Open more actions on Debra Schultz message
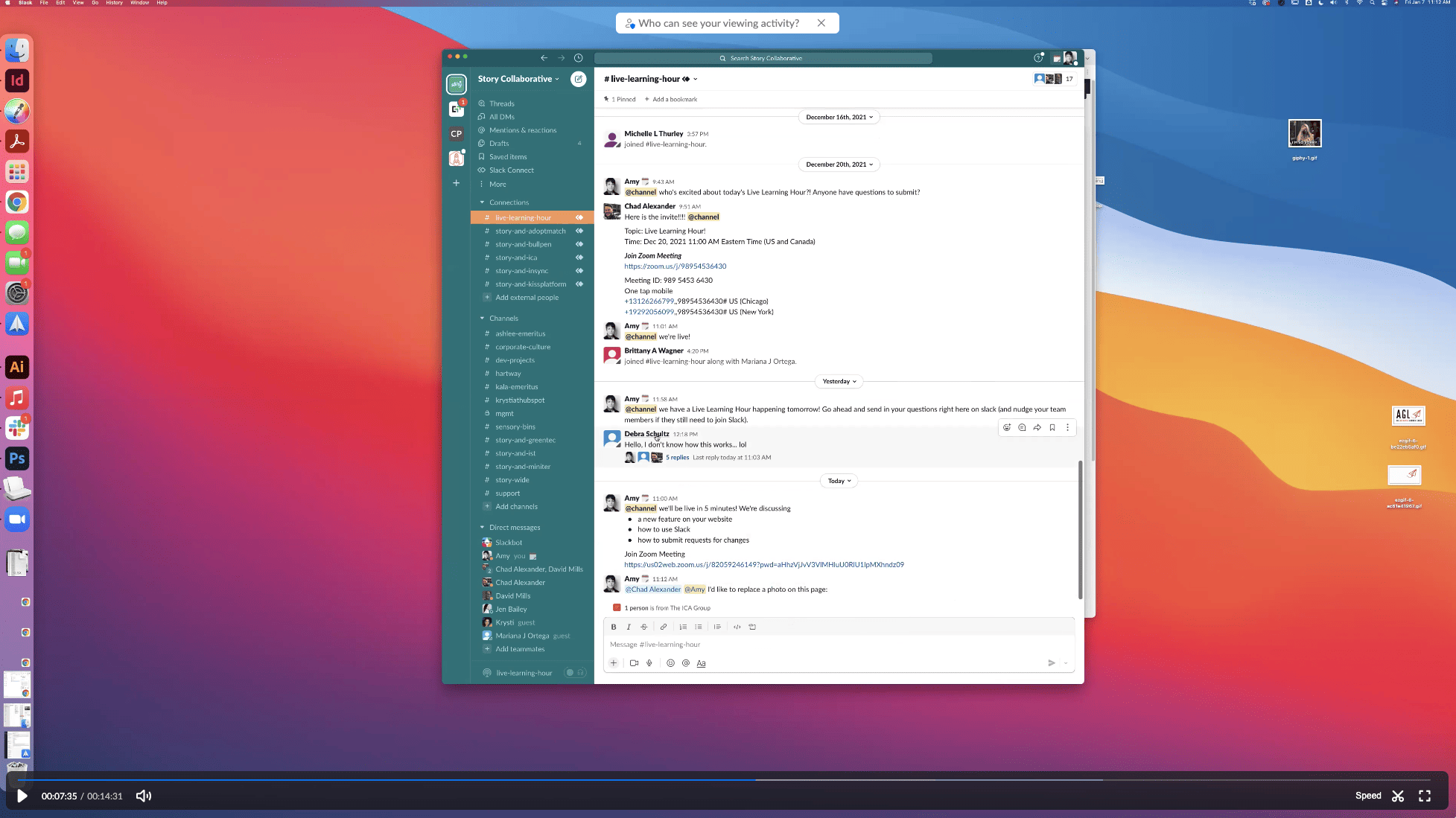The height and width of the screenshot is (818, 1456). (1067, 427)
